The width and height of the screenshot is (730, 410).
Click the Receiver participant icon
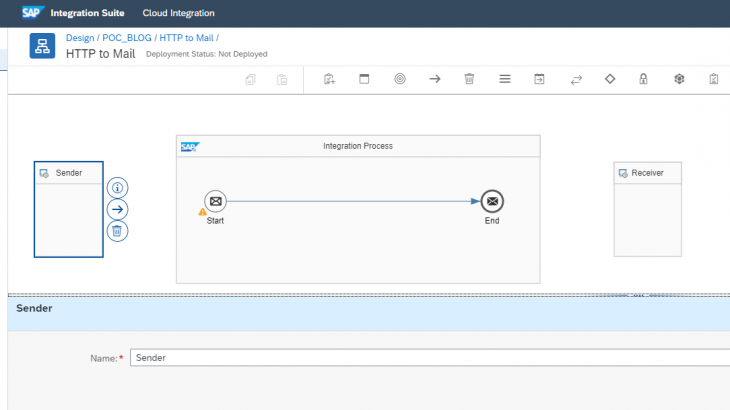(x=623, y=173)
